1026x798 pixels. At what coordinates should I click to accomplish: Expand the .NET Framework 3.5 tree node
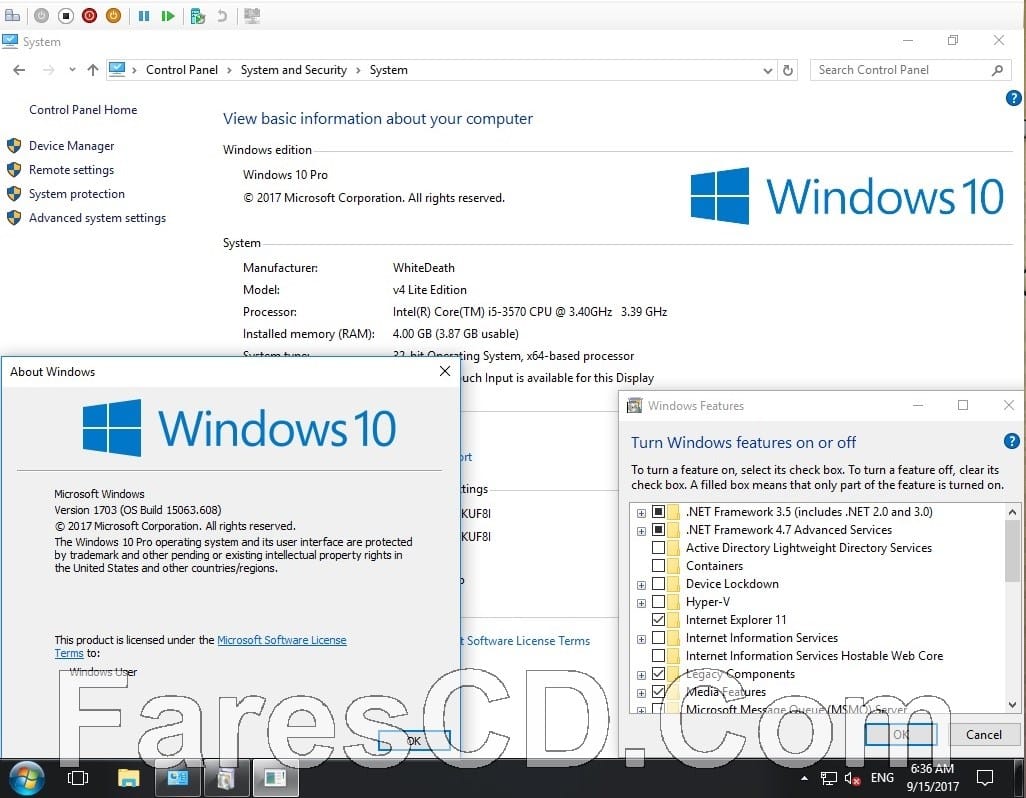[641, 513]
